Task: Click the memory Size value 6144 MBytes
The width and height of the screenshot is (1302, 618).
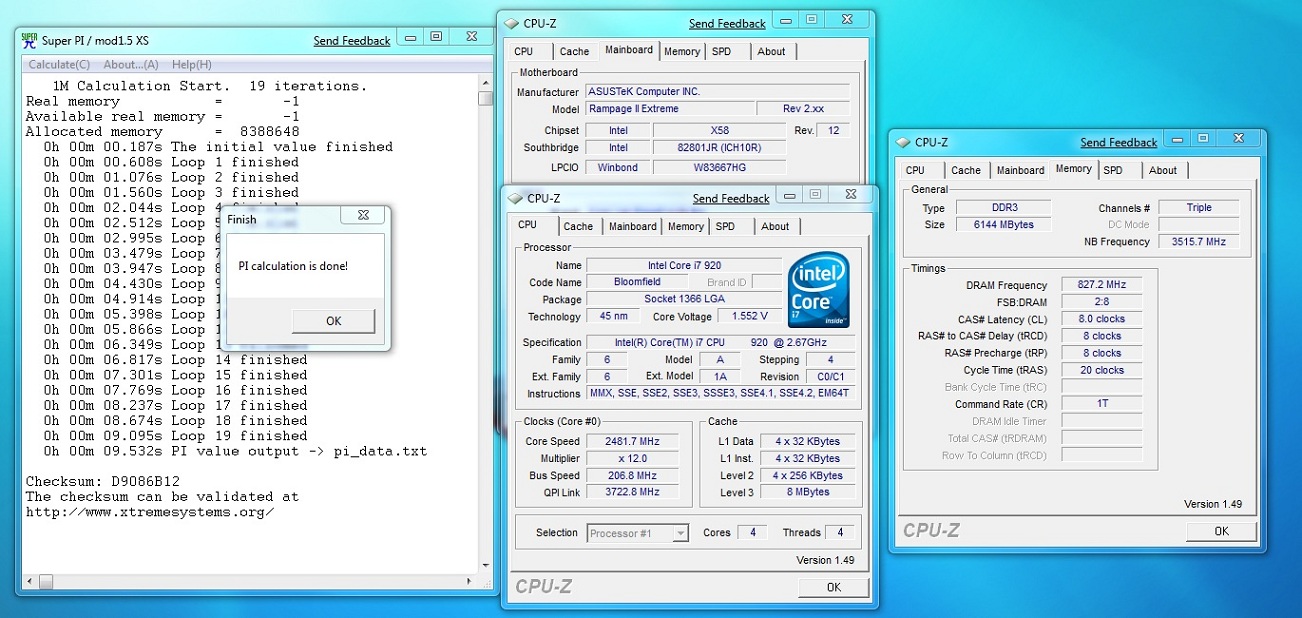Action: [1003, 225]
